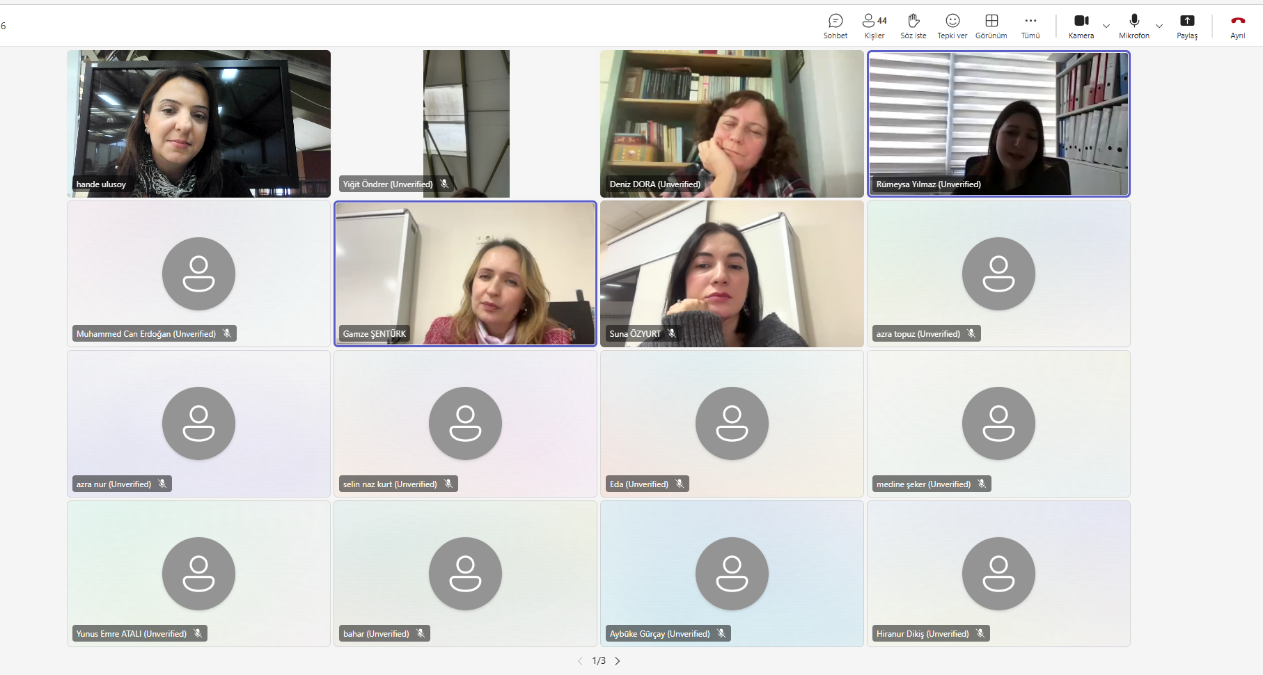Viewport: 1263px width, 675px height.
Task: Open the Sohbet chat panel
Action: pyautogui.click(x=835, y=25)
